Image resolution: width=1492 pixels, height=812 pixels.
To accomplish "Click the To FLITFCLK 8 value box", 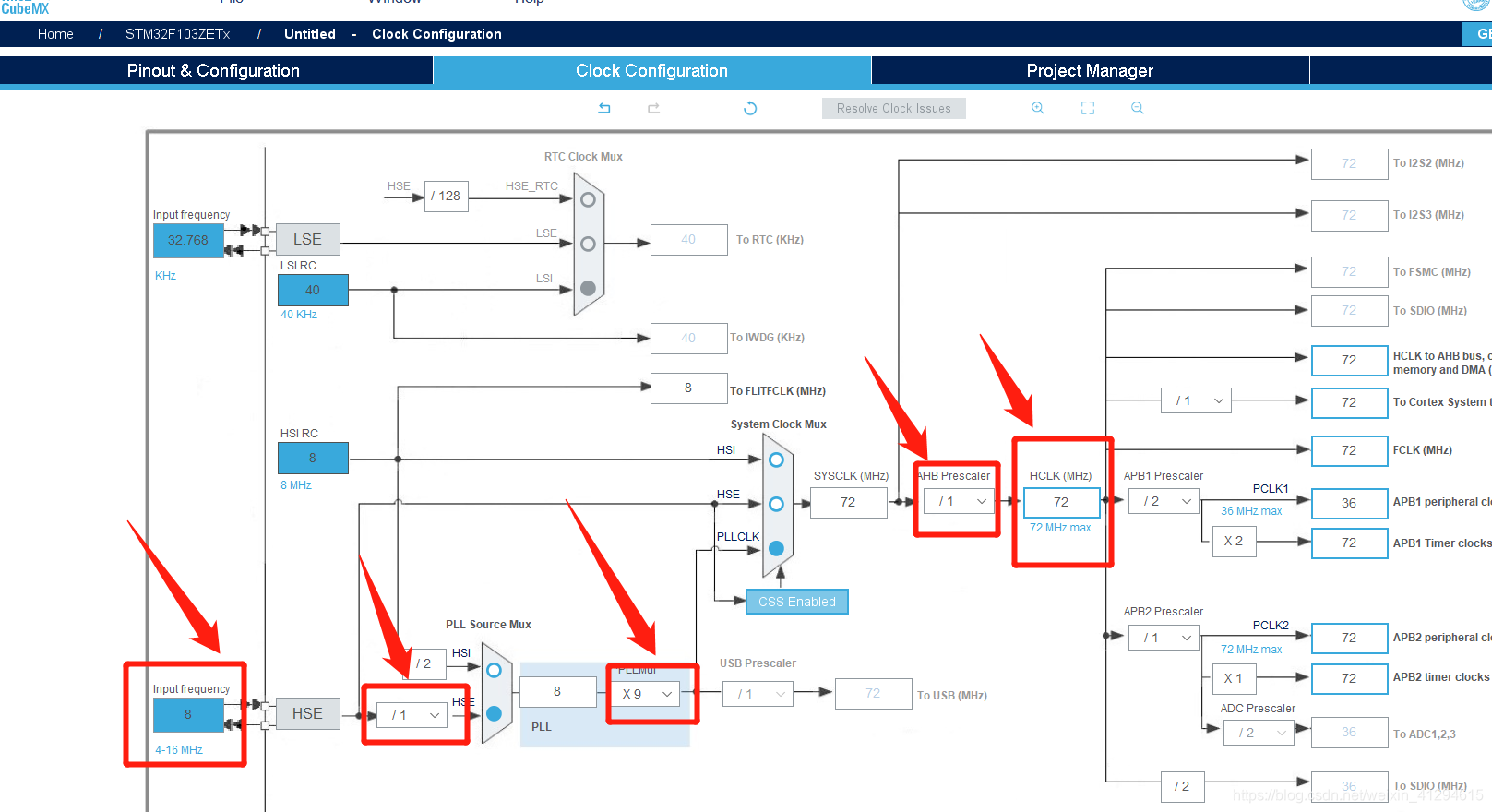I will point(688,388).
